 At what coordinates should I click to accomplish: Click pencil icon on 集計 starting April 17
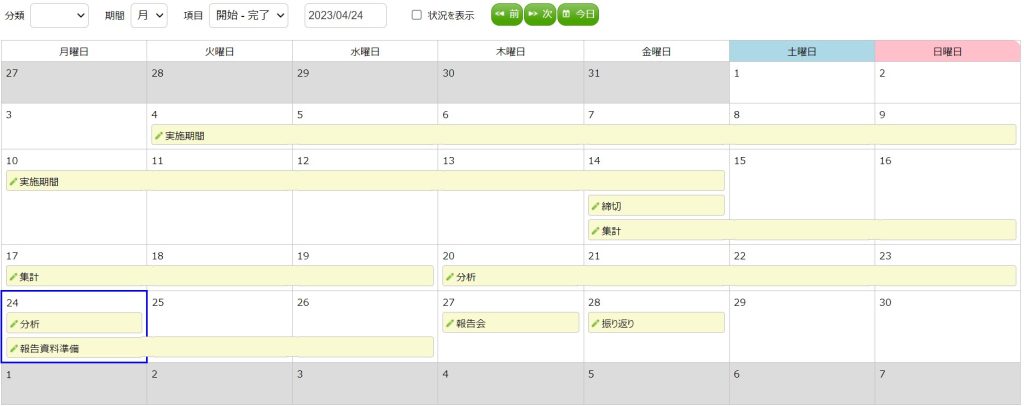[13, 277]
